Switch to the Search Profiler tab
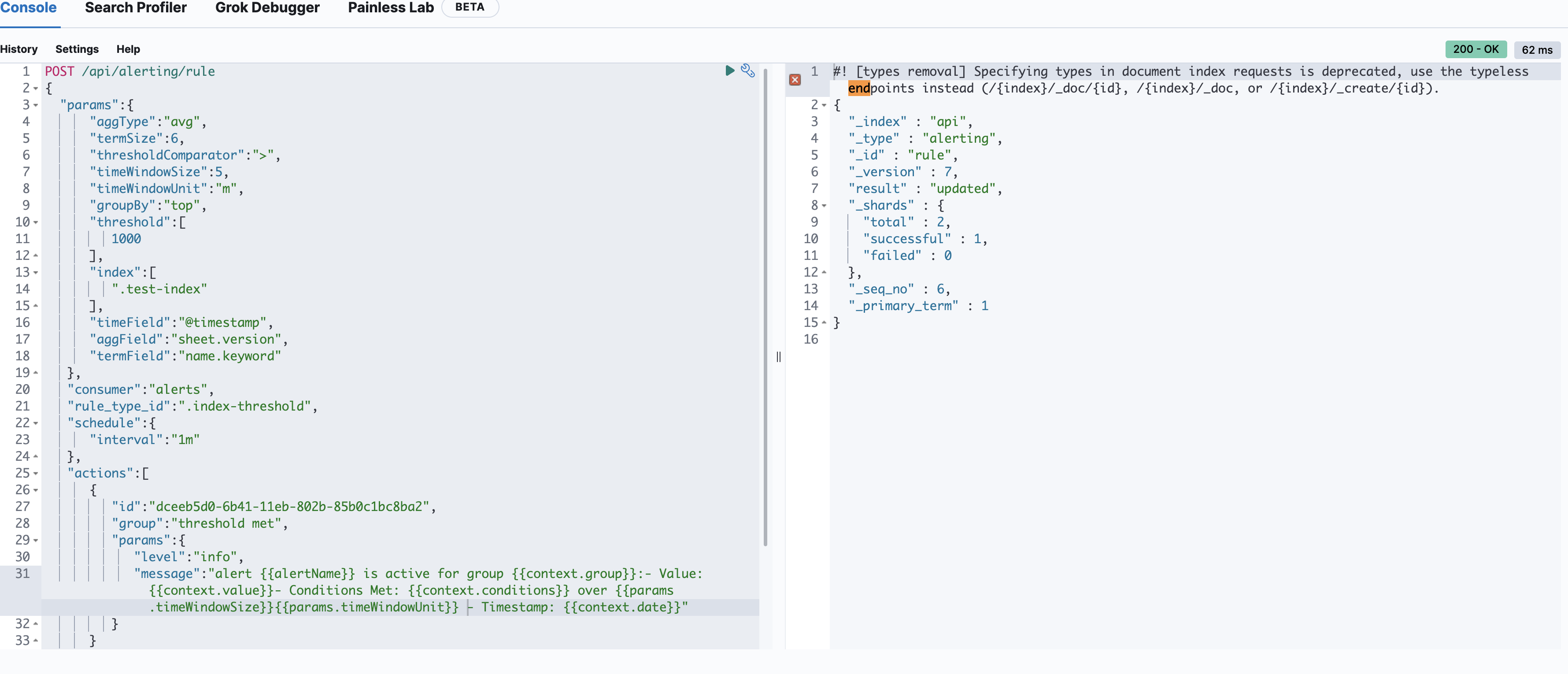Viewport: 1568px width, 674px height. point(136,8)
